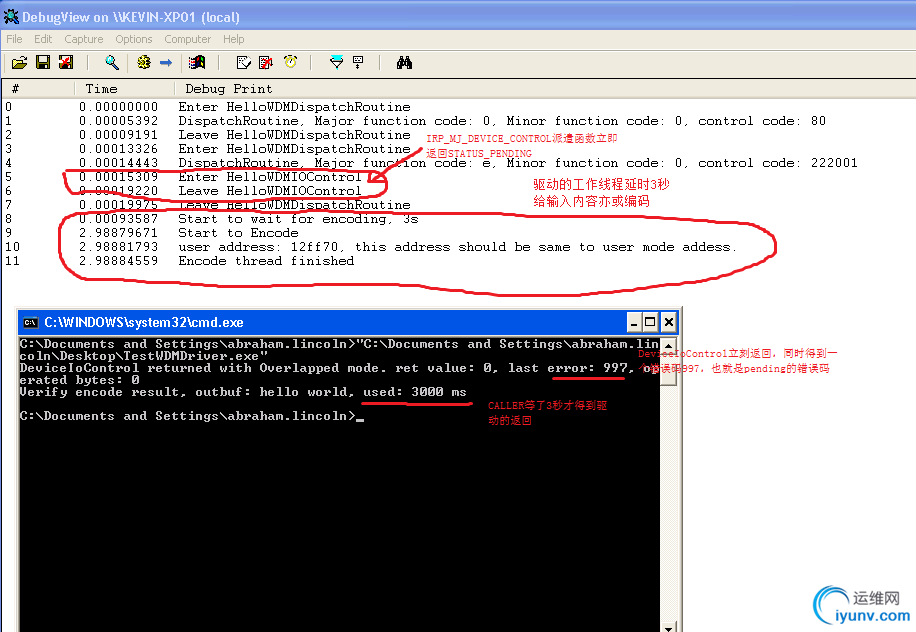Click the blue pass-through arrow icon
916x632 pixels.
coord(166,62)
